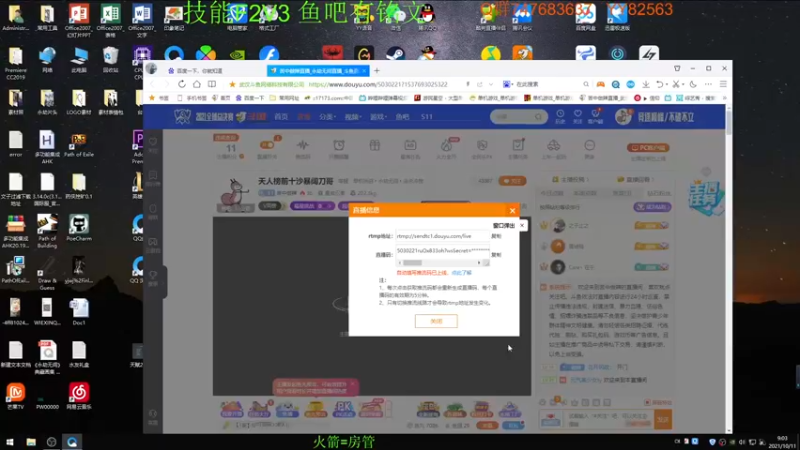
Task: Expand the 游戏 menu in Douyu nav
Action: point(378,117)
